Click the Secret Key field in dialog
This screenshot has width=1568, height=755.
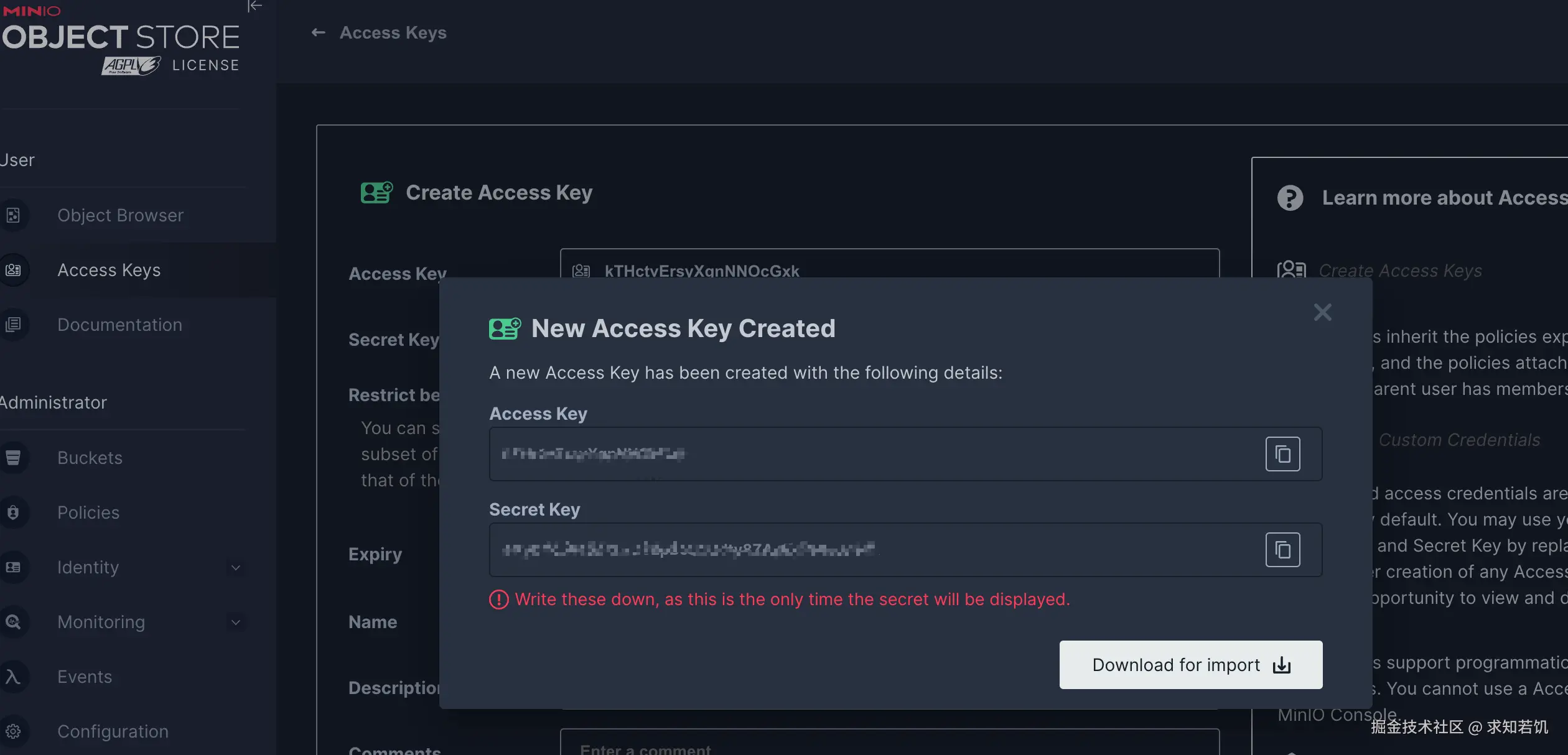(x=871, y=550)
